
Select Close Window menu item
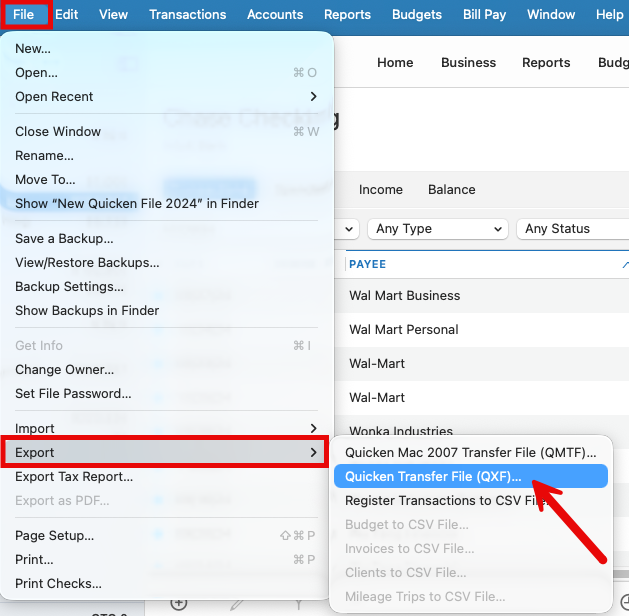point(166,132)
